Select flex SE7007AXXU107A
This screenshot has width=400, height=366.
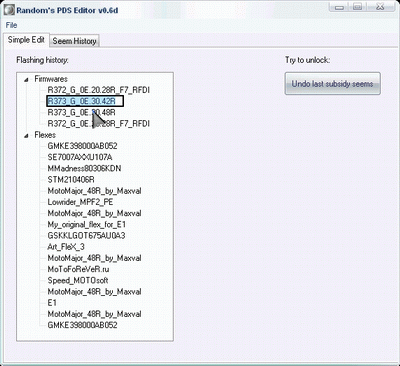tap(80, 157)
